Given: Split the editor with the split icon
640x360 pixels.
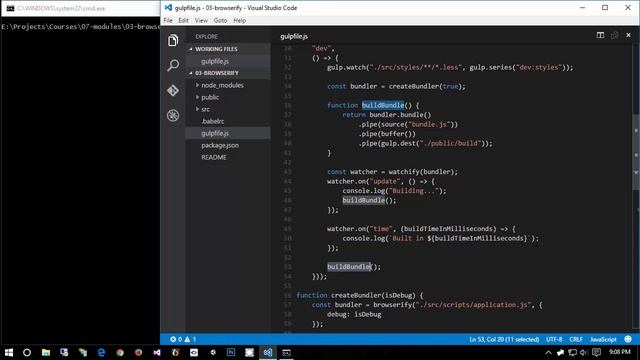Looking at the screenshot, I should (600, 36).
